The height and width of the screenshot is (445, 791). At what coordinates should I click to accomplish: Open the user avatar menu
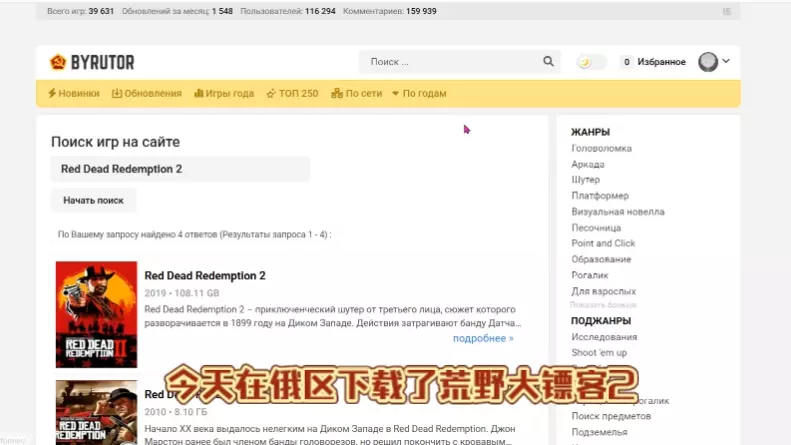[708, 62]
